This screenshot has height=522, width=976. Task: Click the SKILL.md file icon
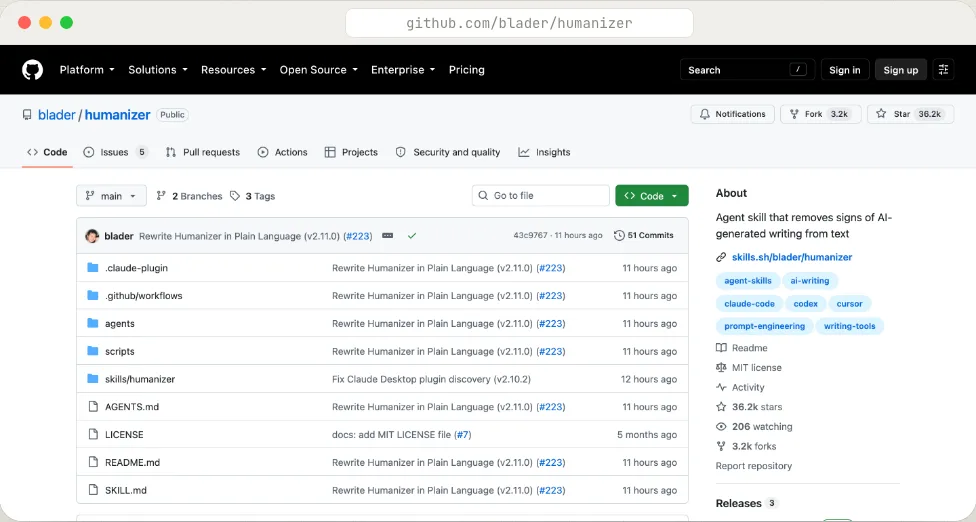[93, 490]
